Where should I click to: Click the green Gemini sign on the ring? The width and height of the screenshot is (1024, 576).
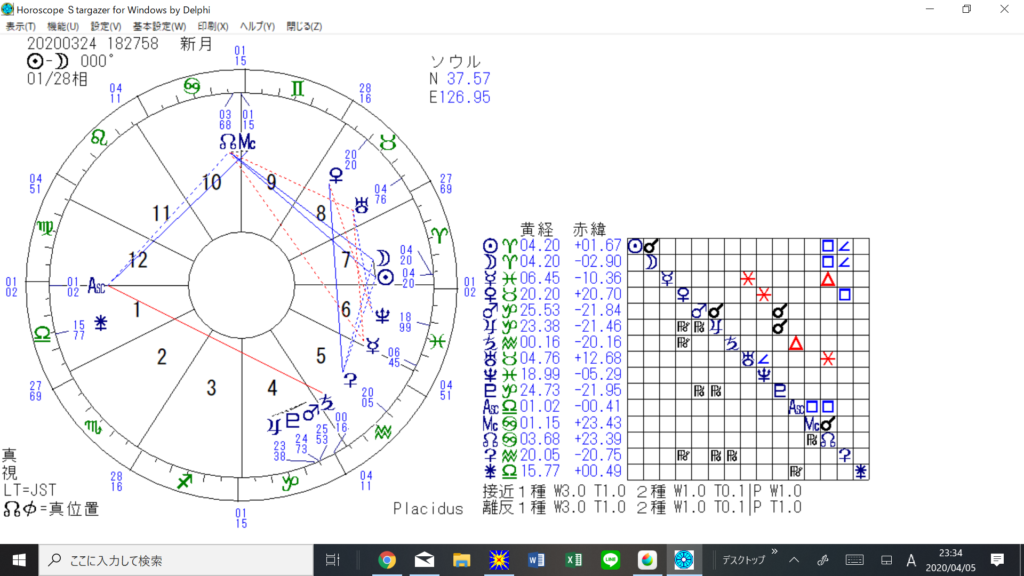[297, 88]
